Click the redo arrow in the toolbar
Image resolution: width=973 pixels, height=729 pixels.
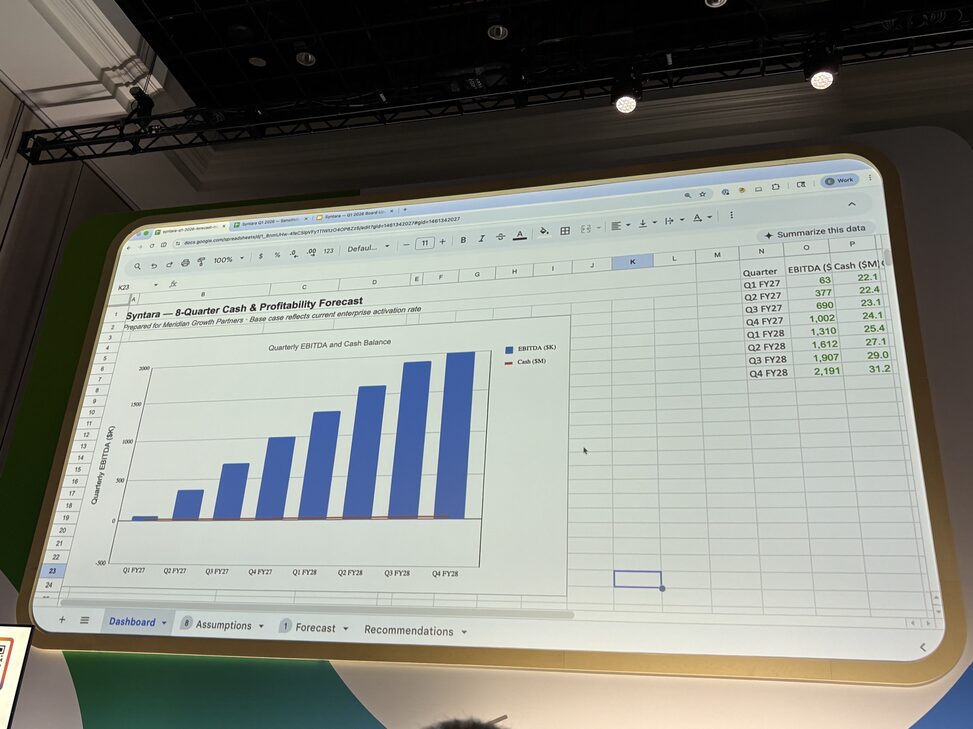tap(169, 264)
